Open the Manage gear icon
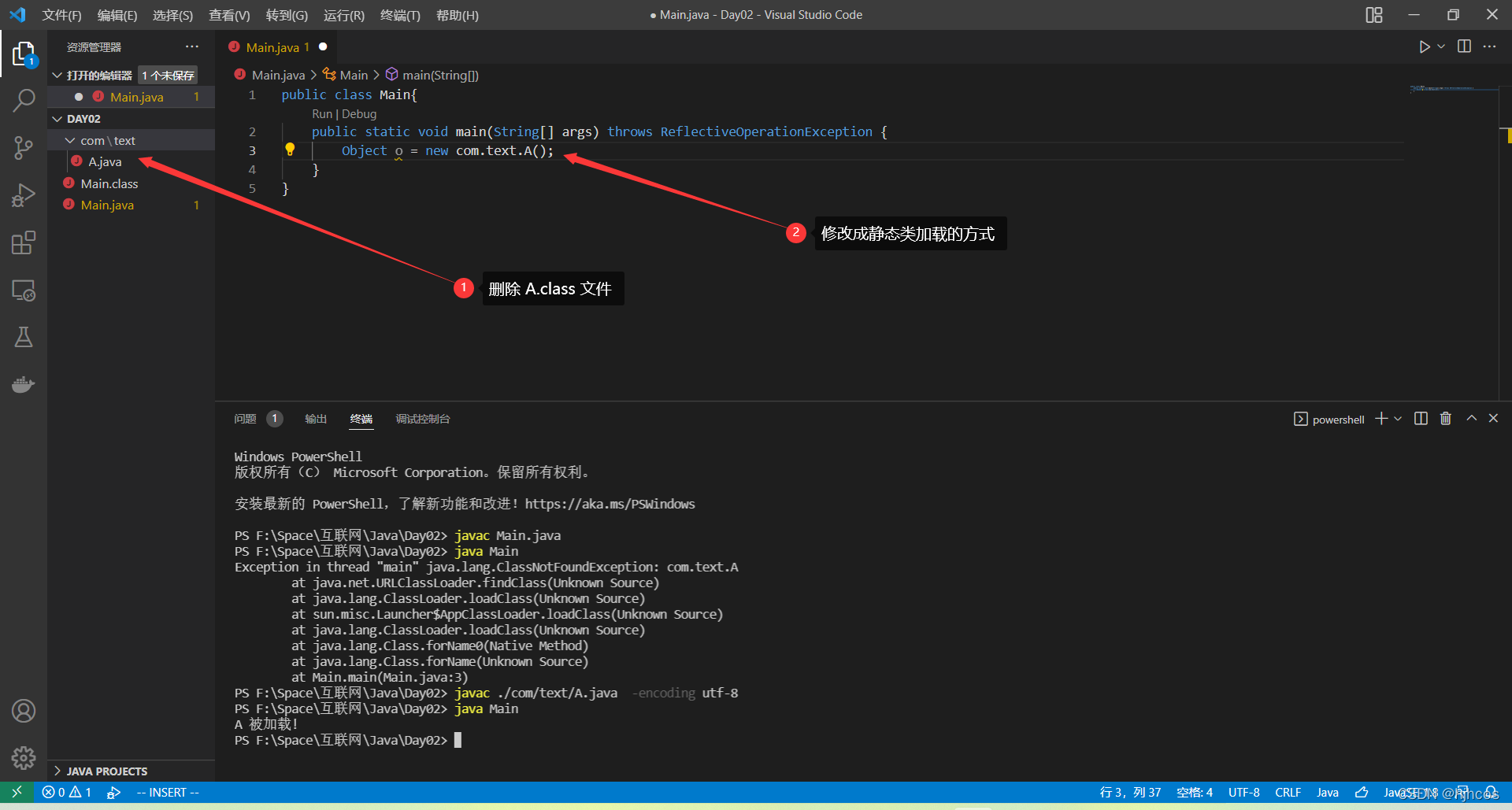The height and width of the screenshot is (810, 1512). point(24,758)
